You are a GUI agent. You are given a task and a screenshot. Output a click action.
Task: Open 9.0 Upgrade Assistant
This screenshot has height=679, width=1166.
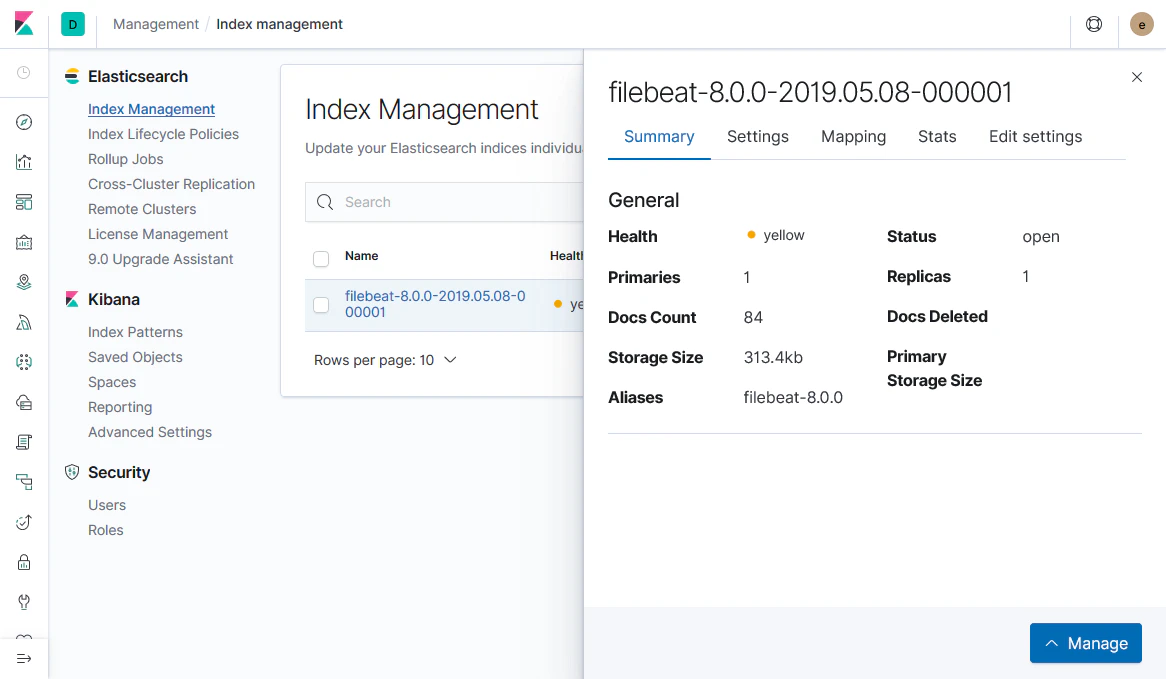coord(161,260)
